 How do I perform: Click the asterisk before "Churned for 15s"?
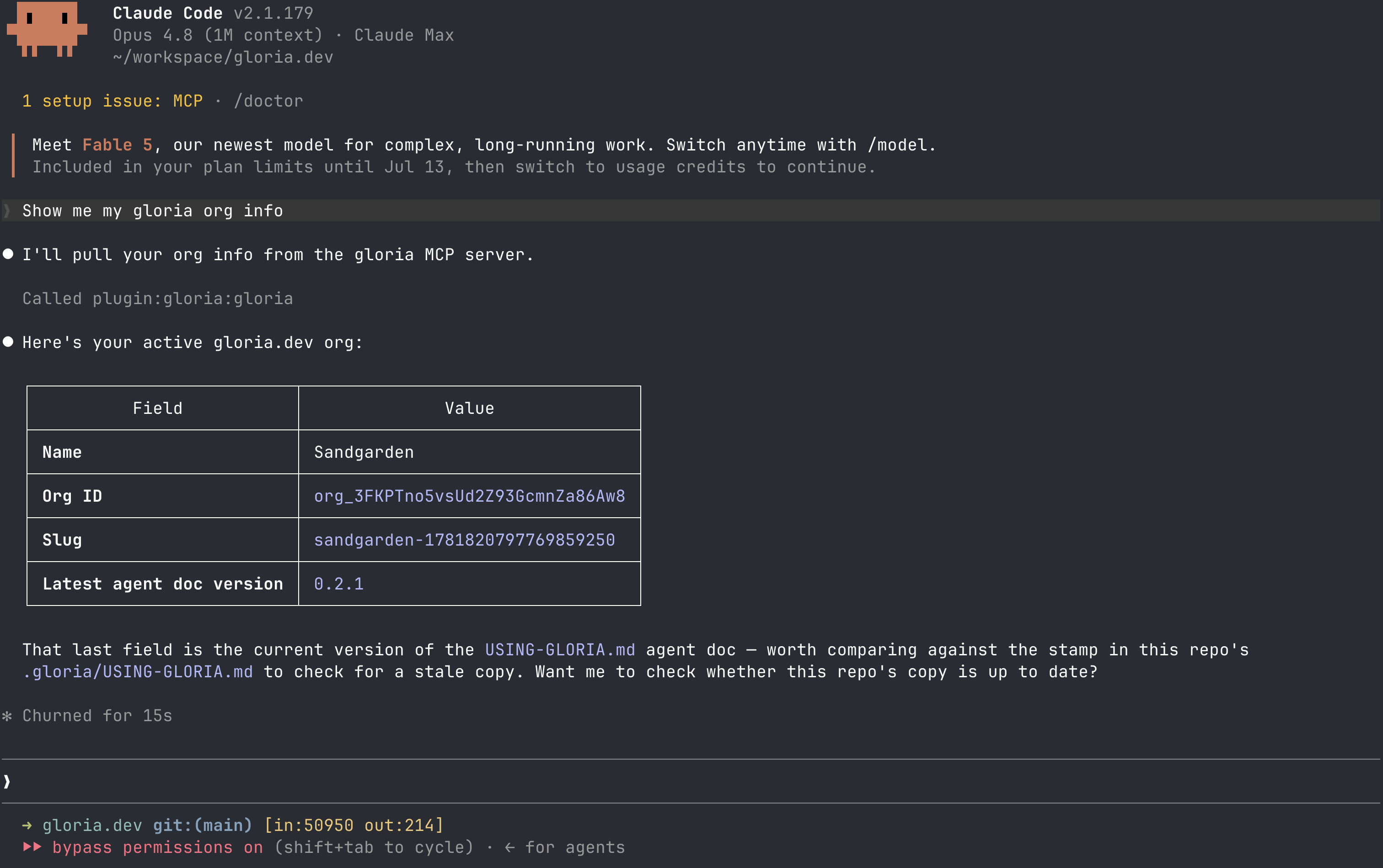coord(7,716)
